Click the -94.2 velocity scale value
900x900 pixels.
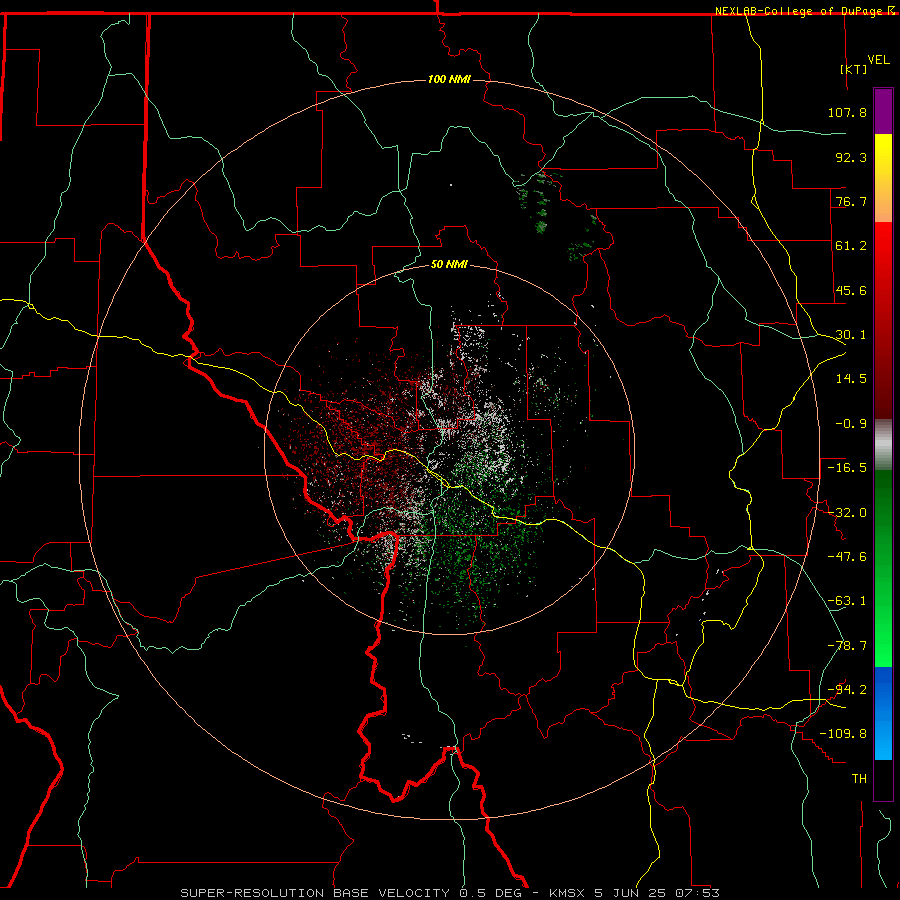click(x=847, y=690)
